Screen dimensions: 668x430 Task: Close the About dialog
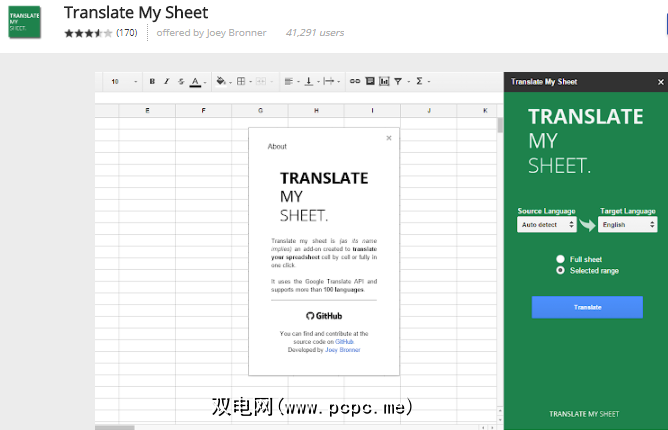click(389, 138)
